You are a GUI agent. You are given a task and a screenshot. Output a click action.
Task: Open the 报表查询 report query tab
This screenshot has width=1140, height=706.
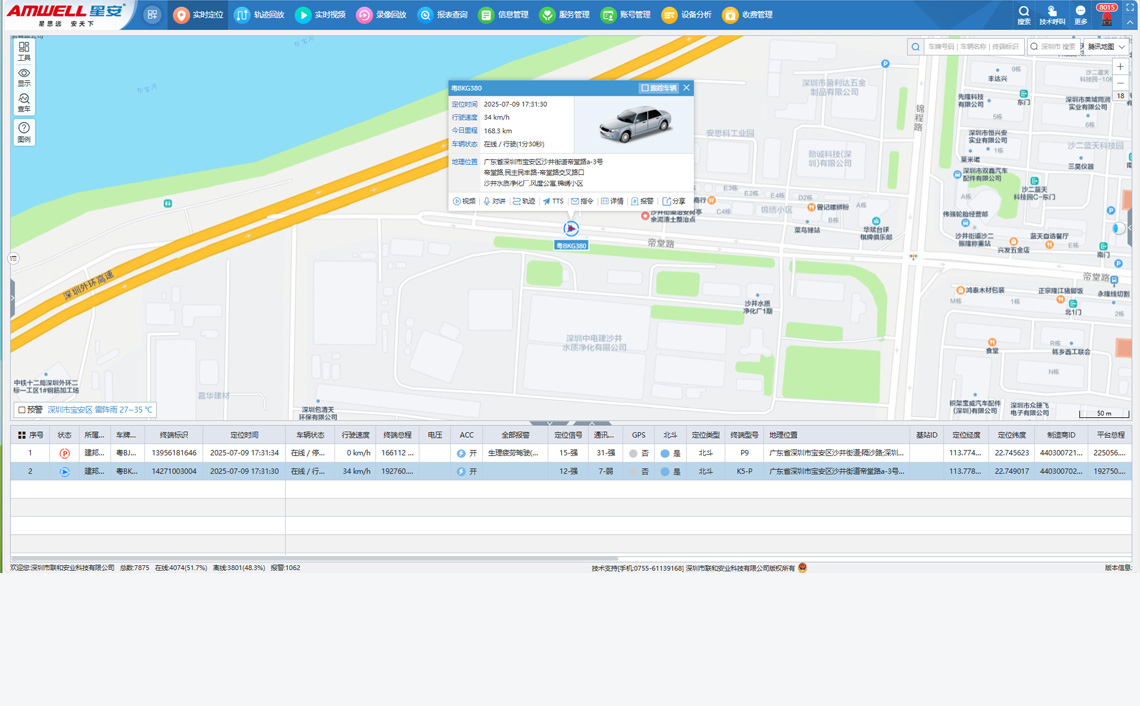(x=442, y=15)
